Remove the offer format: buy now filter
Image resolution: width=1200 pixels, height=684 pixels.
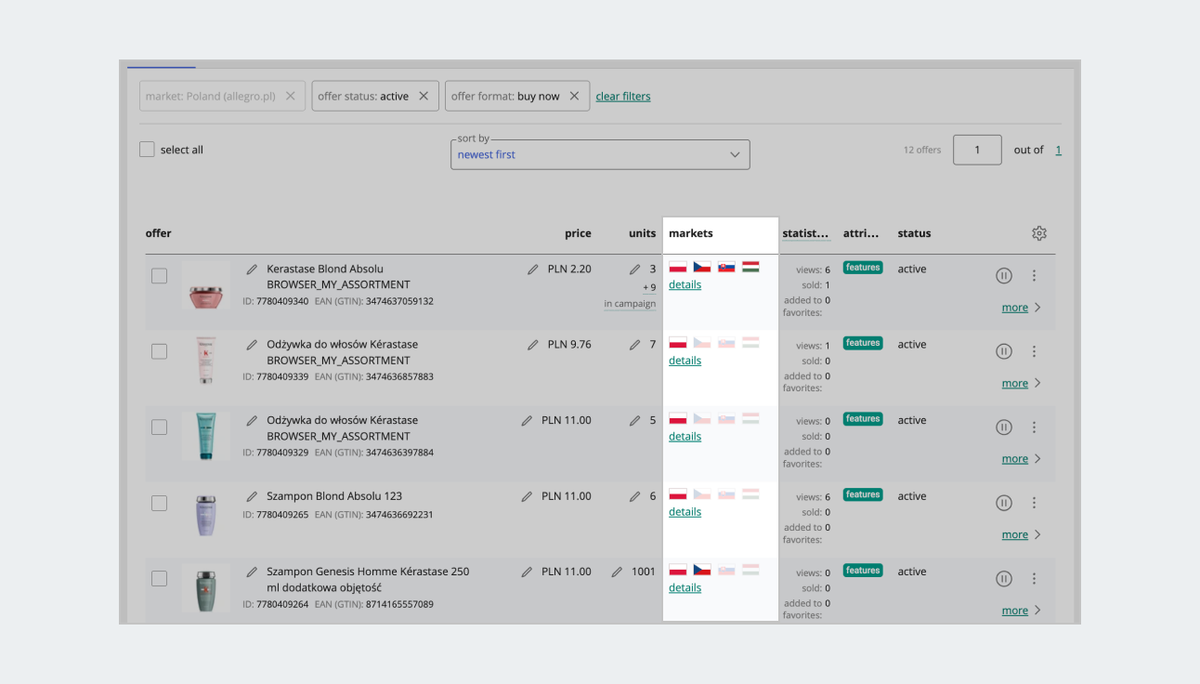click(574, 96)
